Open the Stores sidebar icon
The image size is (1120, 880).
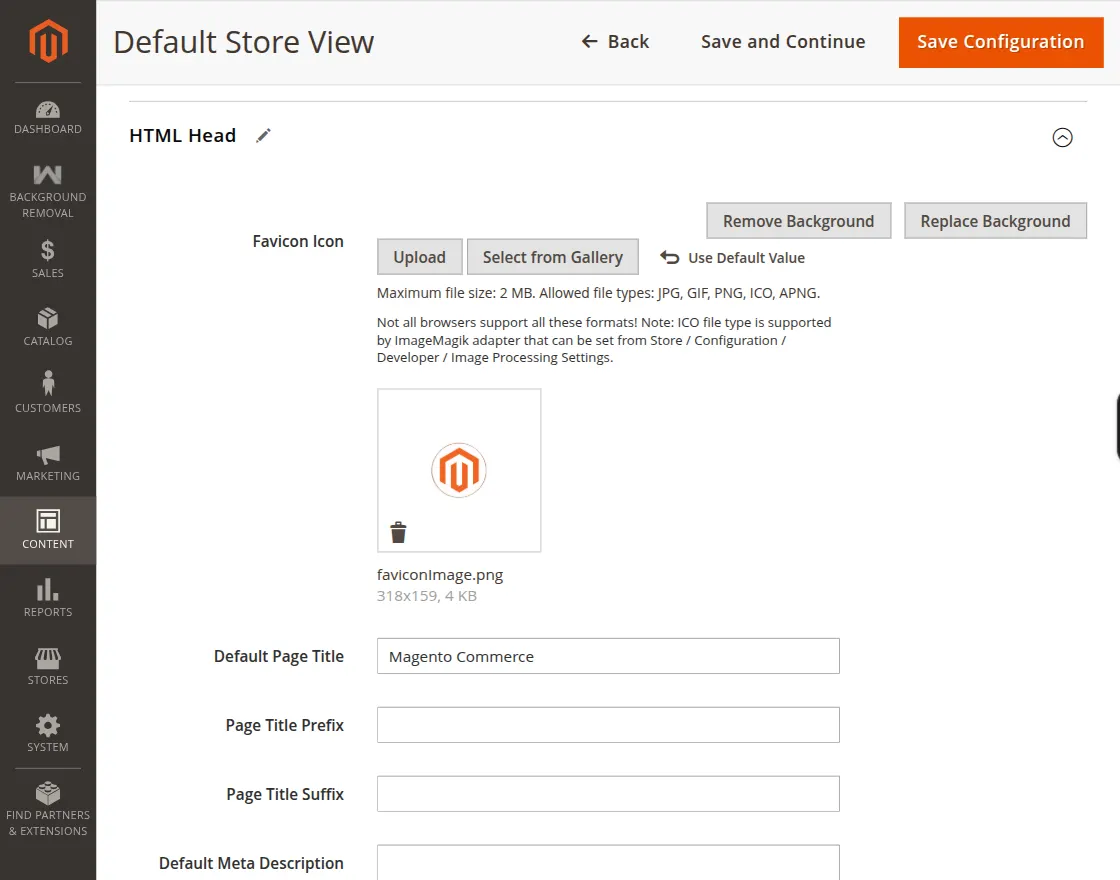[47, 659]
